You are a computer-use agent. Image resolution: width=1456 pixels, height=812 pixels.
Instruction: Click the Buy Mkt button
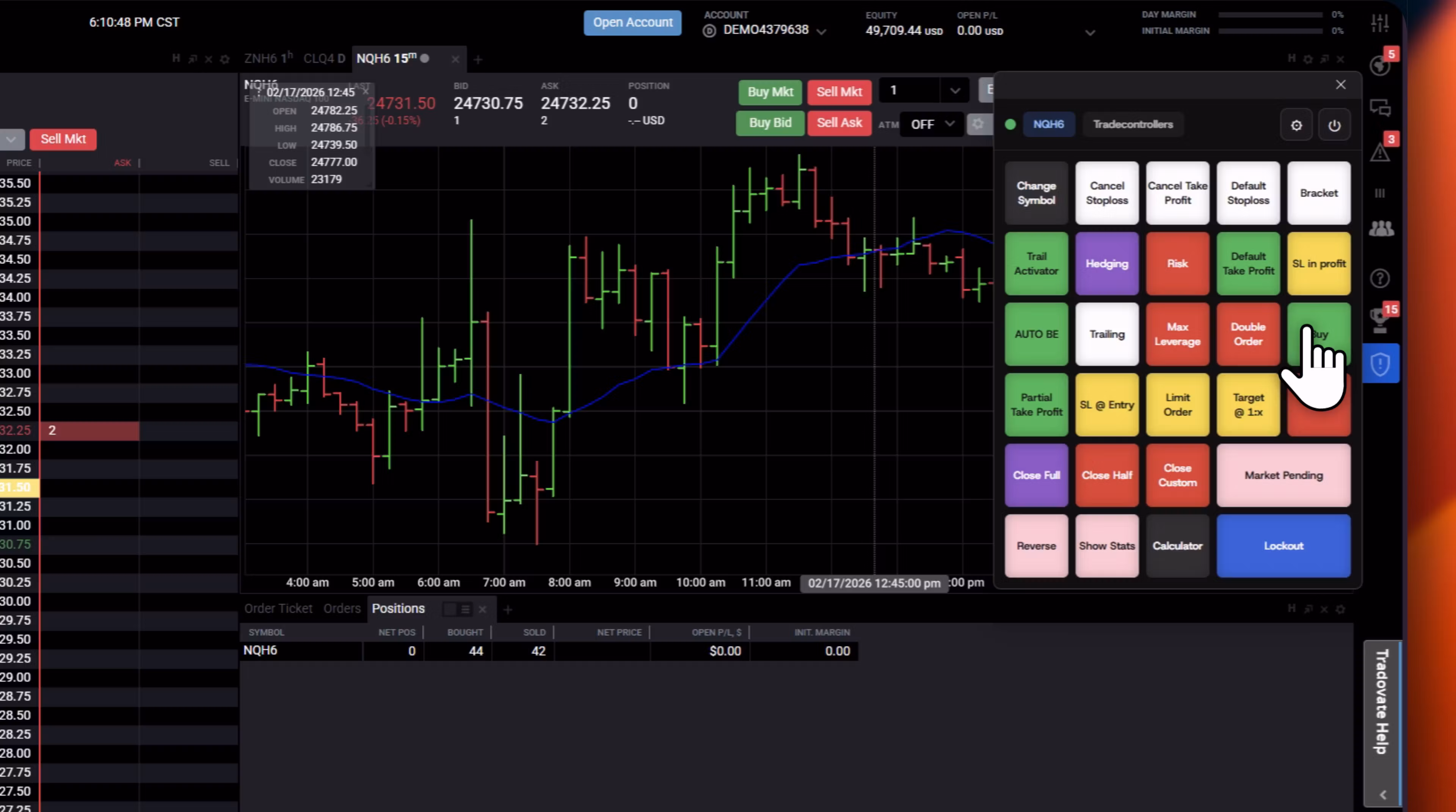coord(770,91)
